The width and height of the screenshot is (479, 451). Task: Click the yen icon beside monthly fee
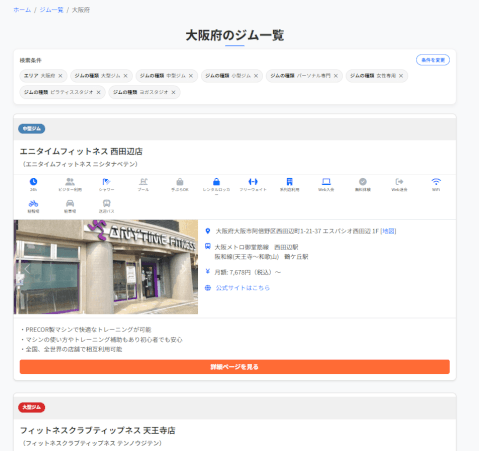tap(208, 272)
